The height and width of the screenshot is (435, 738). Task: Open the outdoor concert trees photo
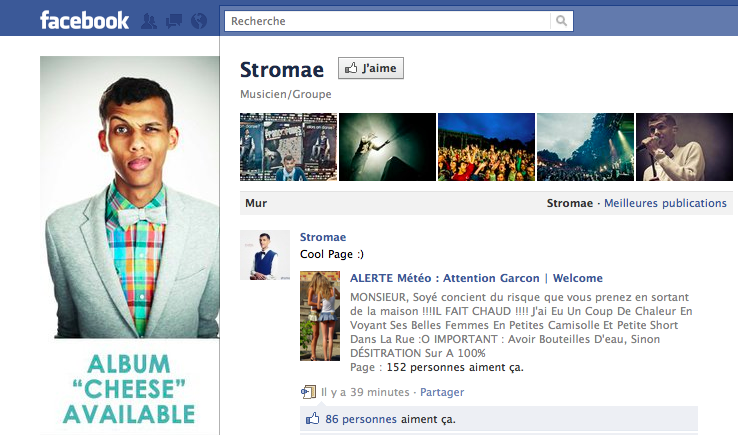(x=586, y=147)
